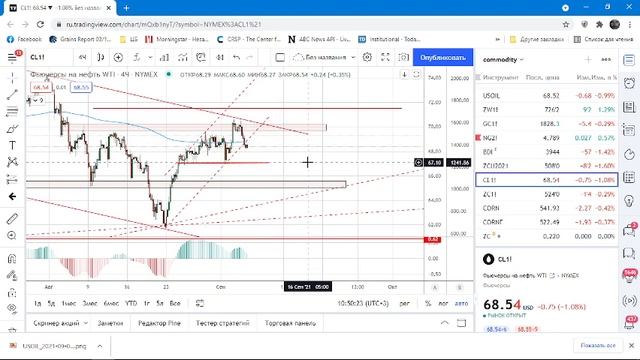
Task: Toggle hide all drawings eye icon
Action: tap(12, 308)
